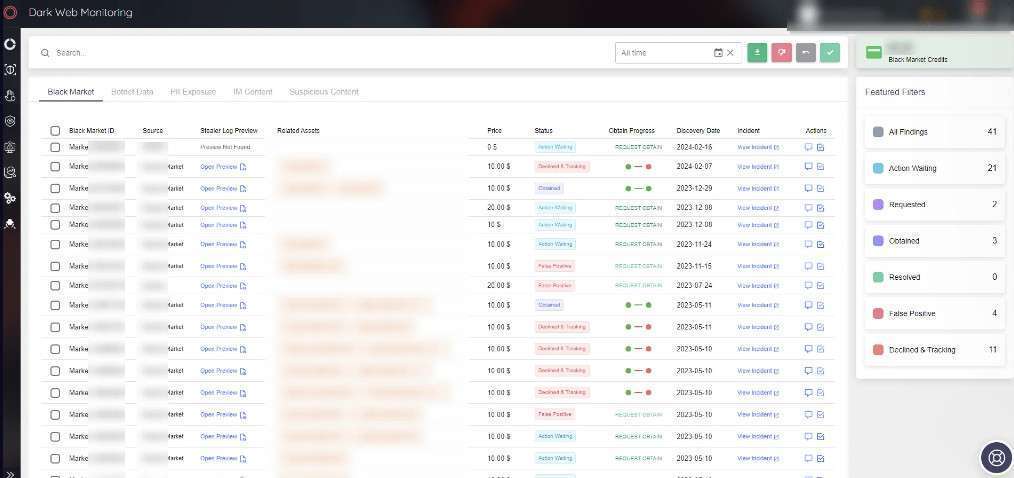Image resolution: width=1014 pixels, height=478 pixels.
Task: Click the red thumbs-down decline button
Action: click(781, 52)
